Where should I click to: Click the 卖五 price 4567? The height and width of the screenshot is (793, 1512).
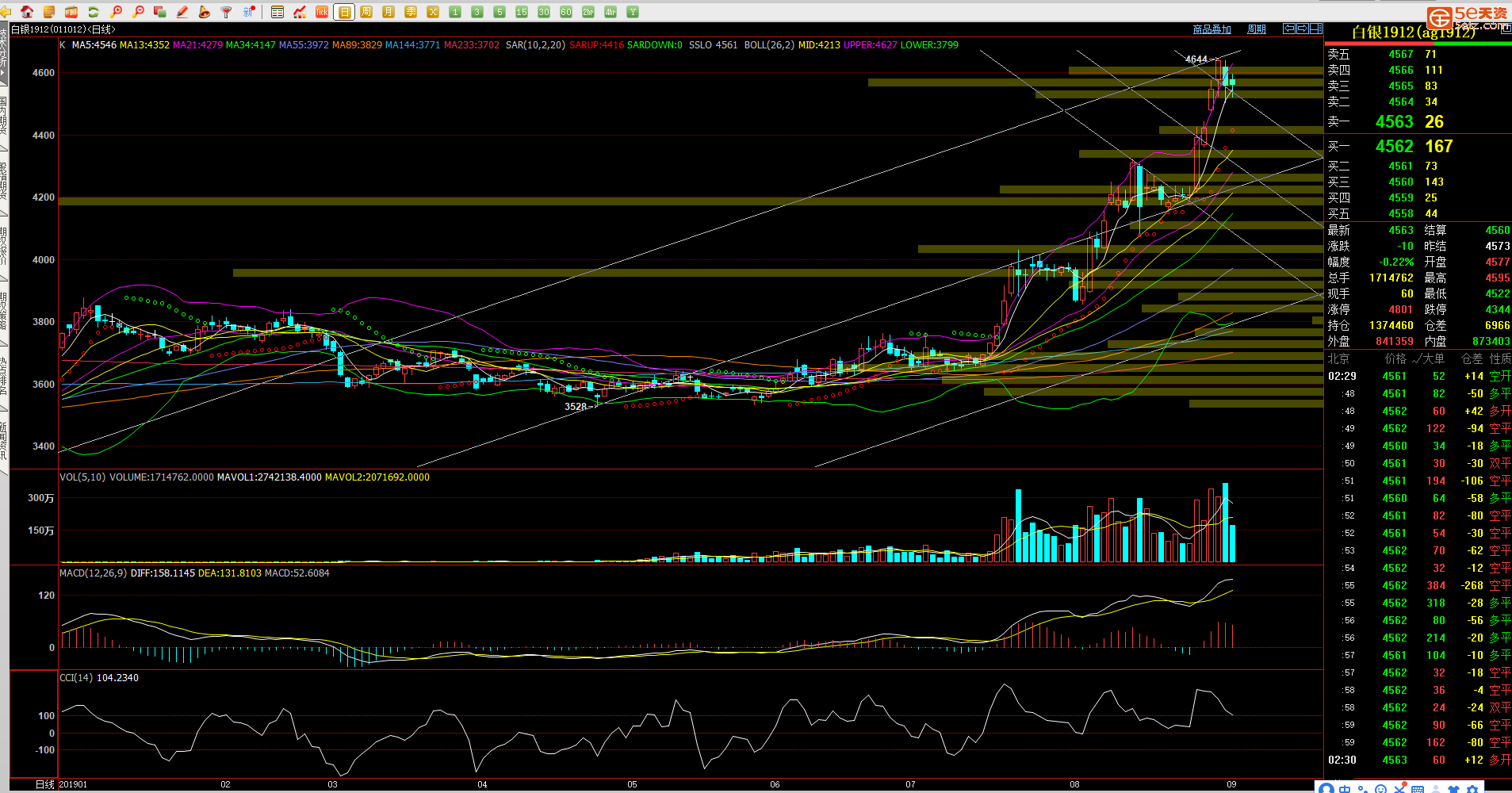pyautogui.click(x=1401, y=54)
